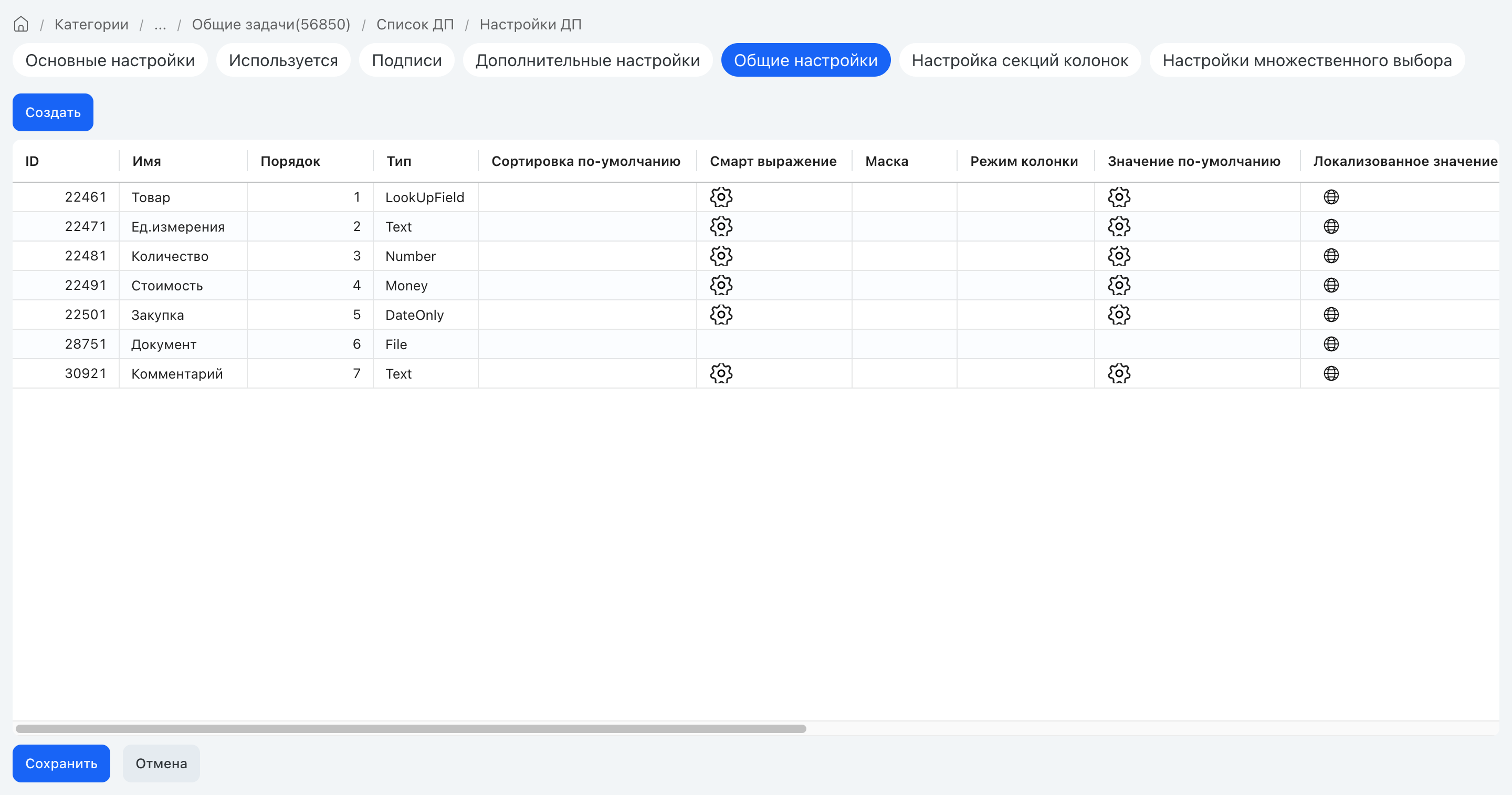Open smart expression gear for Стоимость row
This screenshot has width=1512, height=795.
point(721,285)
